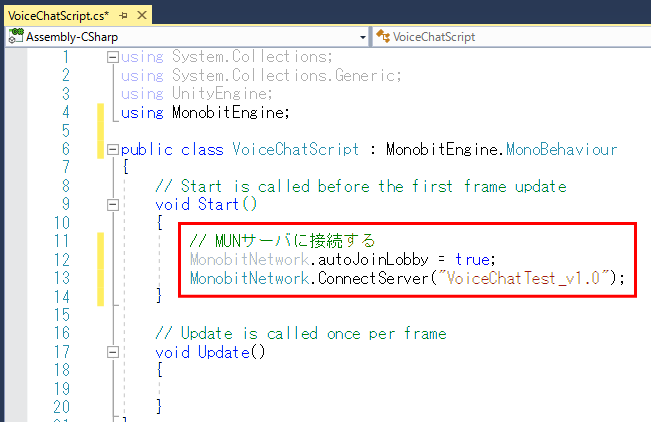
Task: Click 'void Update()' method signature
Action: point(210,353)
